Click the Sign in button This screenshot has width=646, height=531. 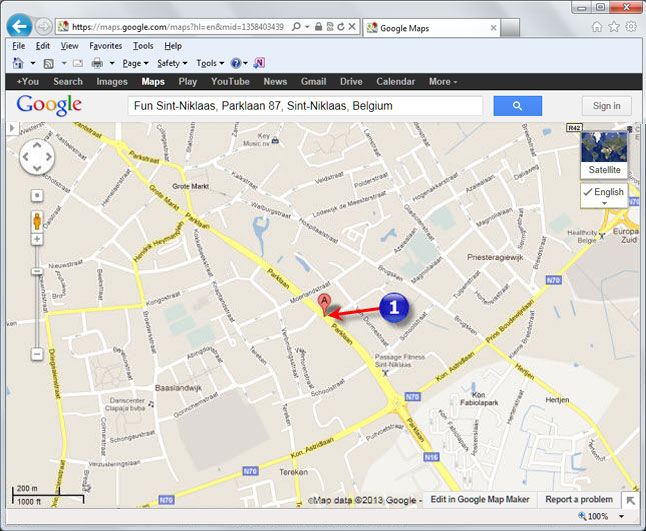[x=606, y=106]
